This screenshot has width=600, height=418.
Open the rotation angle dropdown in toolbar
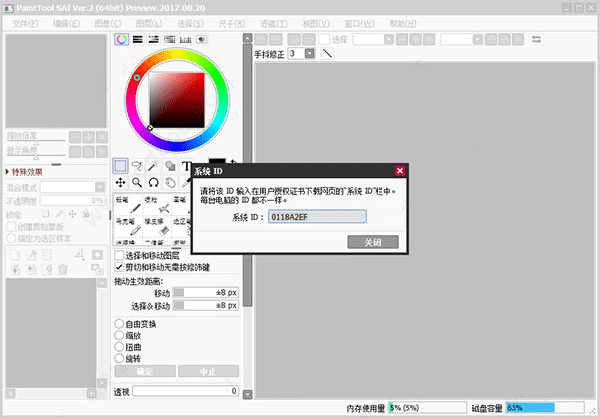click(477, 39)
